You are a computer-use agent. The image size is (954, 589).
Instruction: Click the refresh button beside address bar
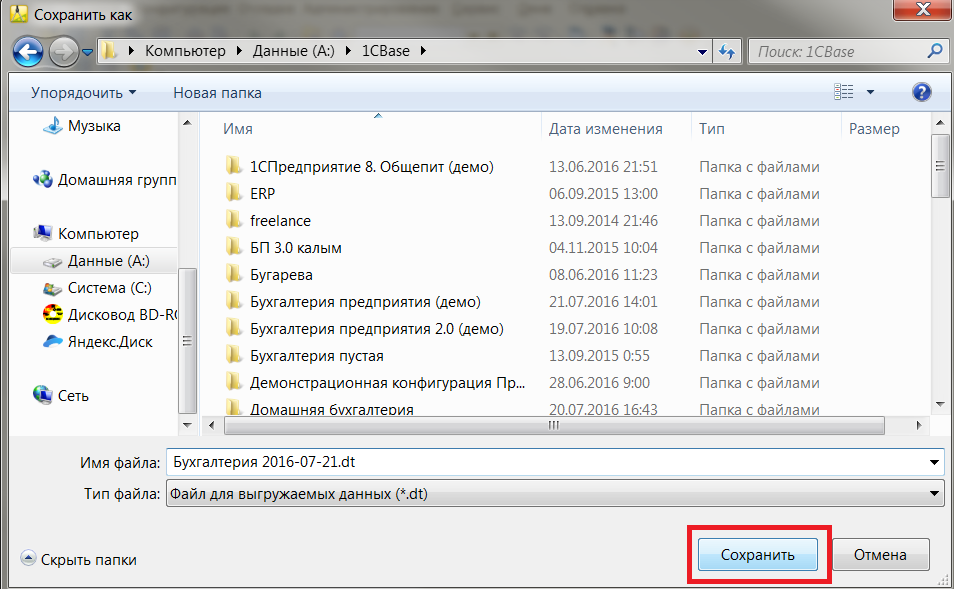(727, 51)
